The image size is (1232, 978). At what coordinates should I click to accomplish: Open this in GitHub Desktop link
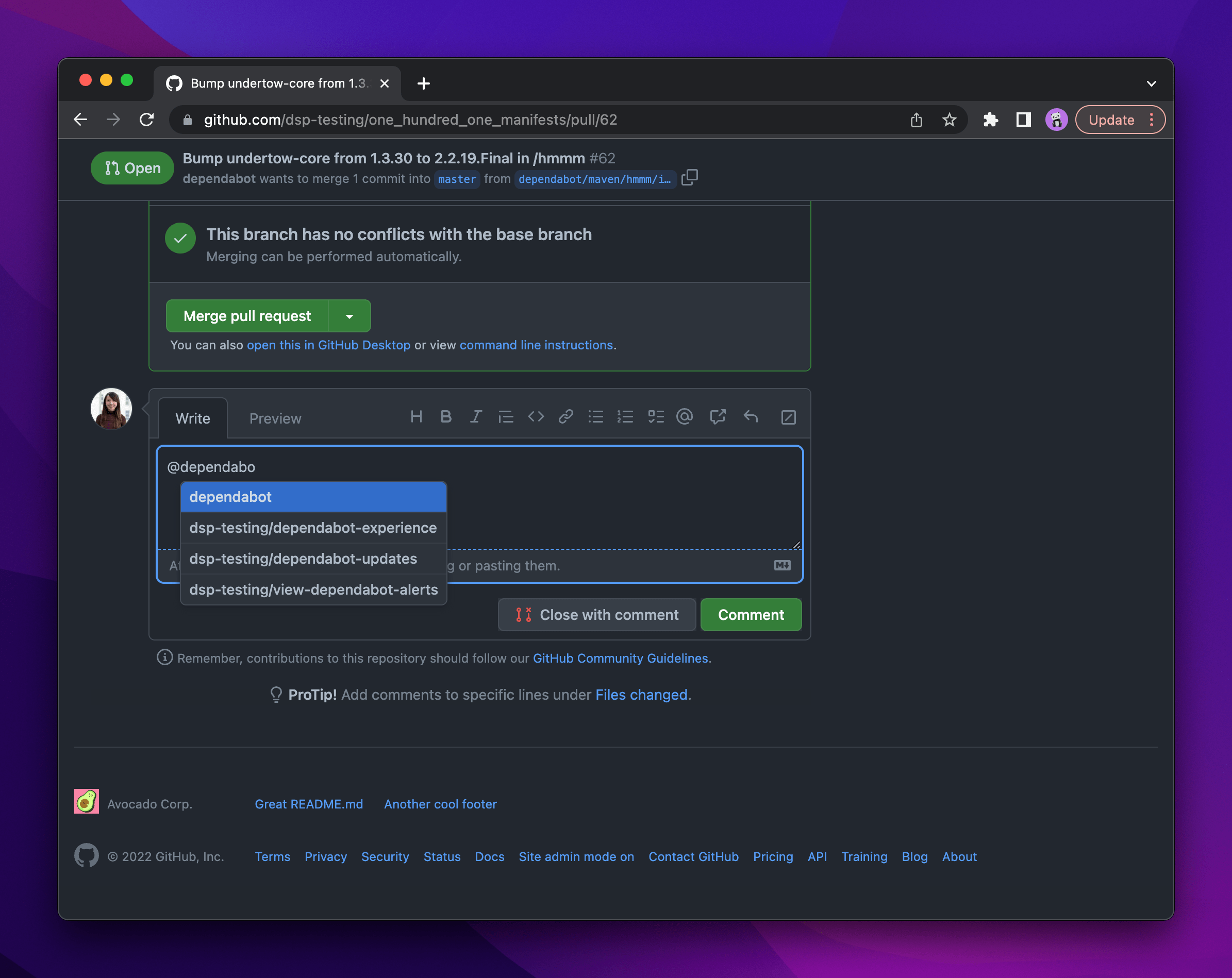(328, 345)
